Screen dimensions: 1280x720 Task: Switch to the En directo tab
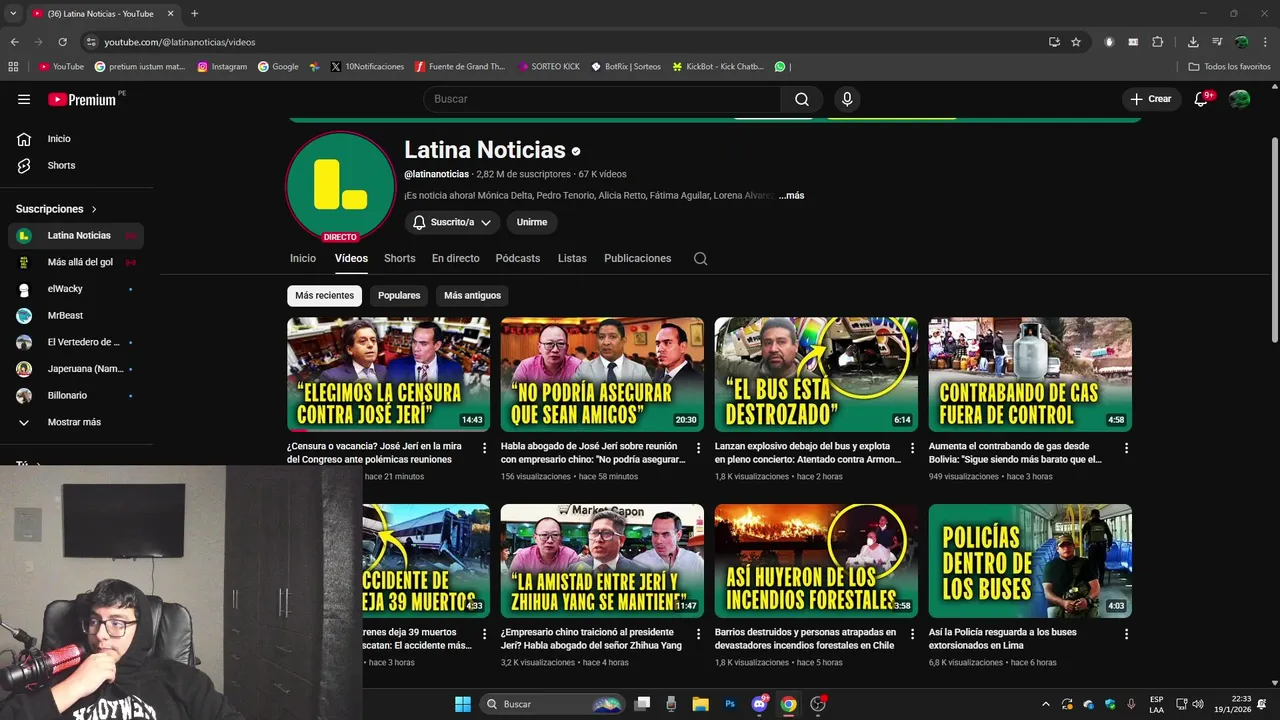tap(456, 258)
